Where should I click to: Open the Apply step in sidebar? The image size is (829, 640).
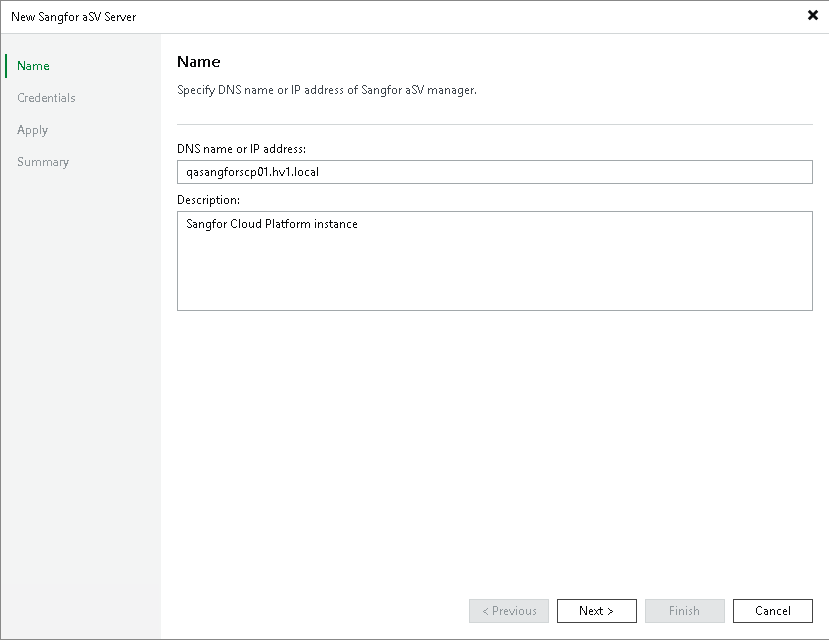[32, 130]
